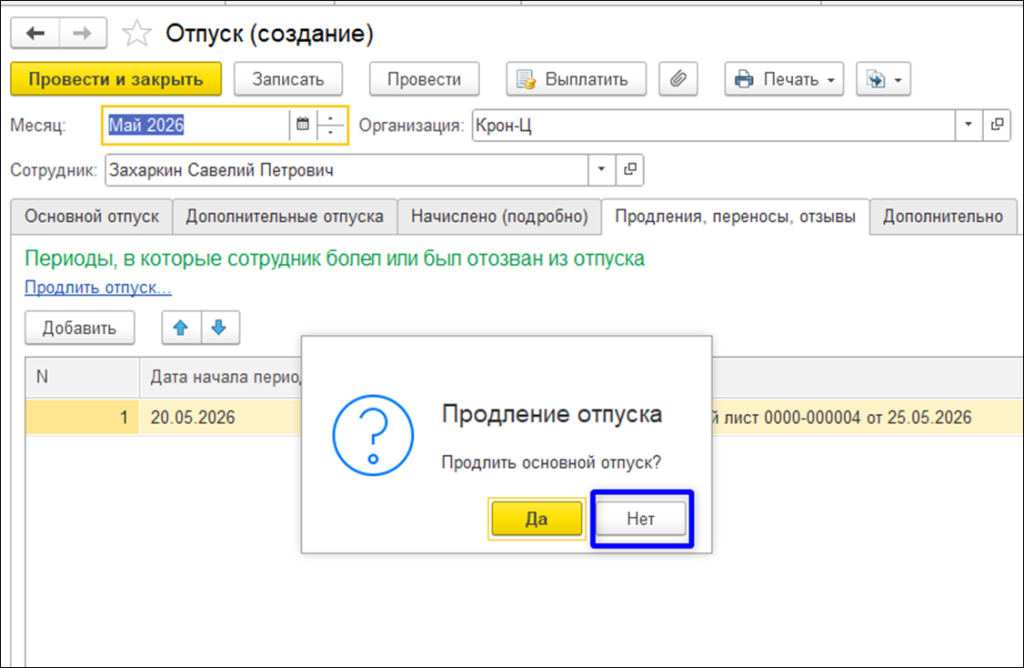Switch to 'Дополнительно' tab

(x=943, y=217)
